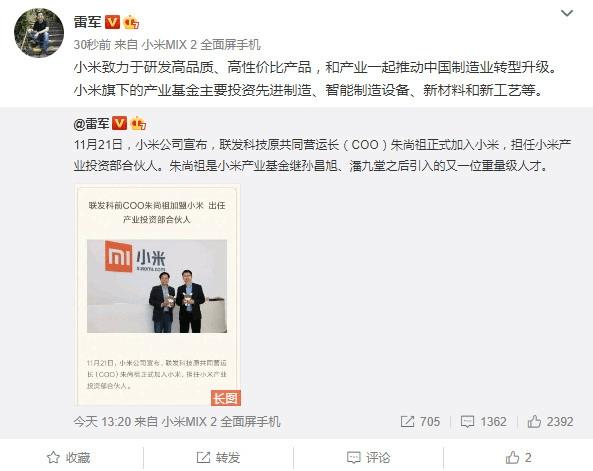Open the quoted @雷军 author link
Screen dimensions: 593x471
tap(92, 124)
